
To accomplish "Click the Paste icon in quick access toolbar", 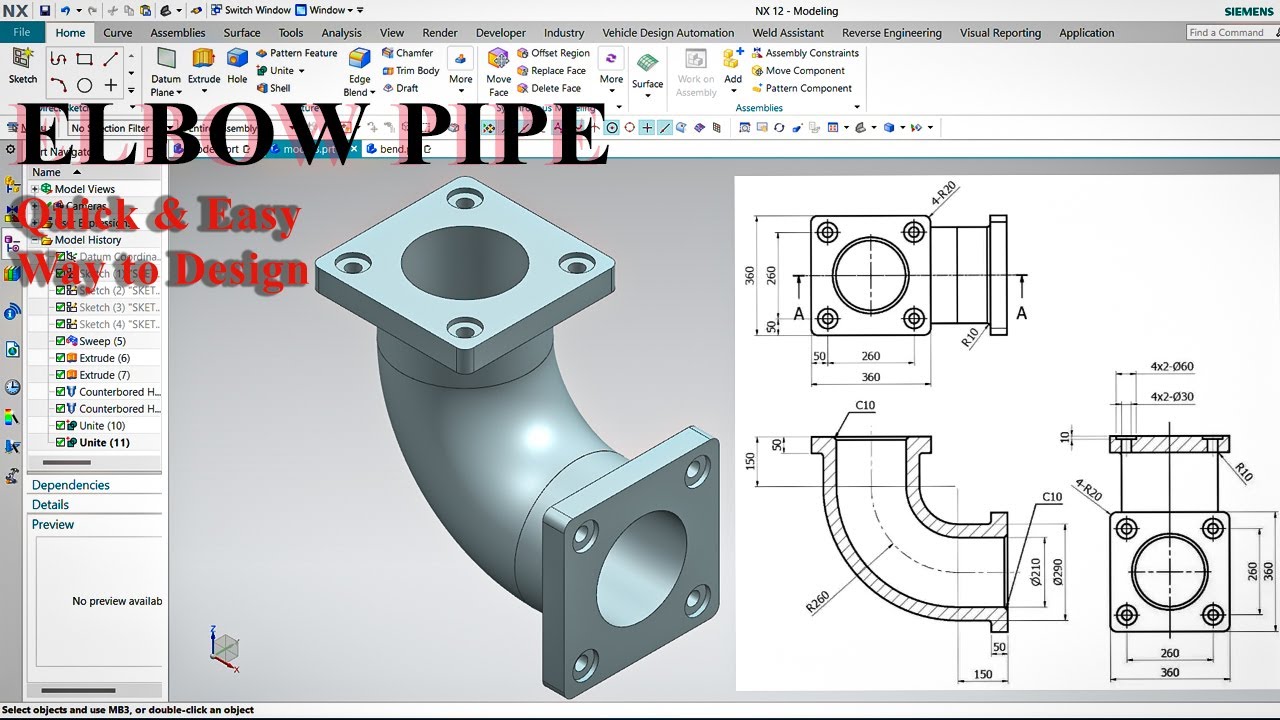I will pos(146,10).
